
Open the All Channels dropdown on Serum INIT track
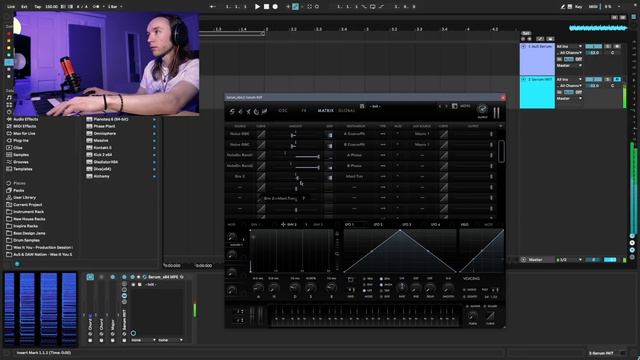pos(569,86)
